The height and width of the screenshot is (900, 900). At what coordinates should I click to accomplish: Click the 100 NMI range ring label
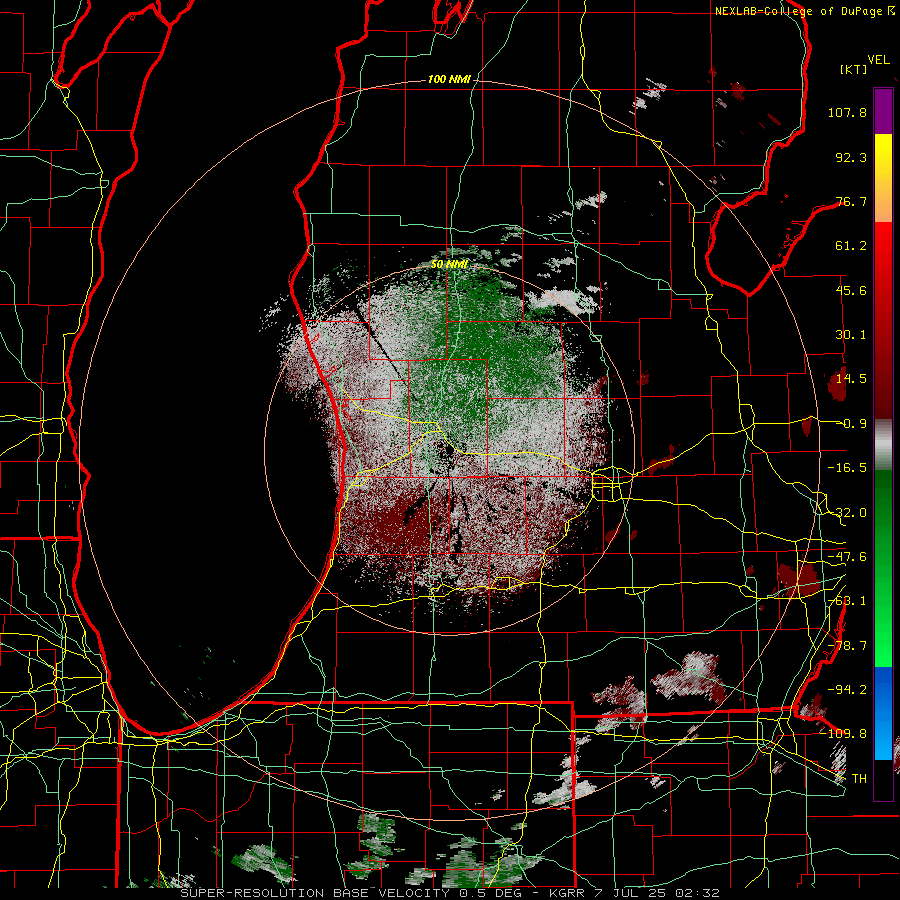pyautogui.click(x=449, y=79)
